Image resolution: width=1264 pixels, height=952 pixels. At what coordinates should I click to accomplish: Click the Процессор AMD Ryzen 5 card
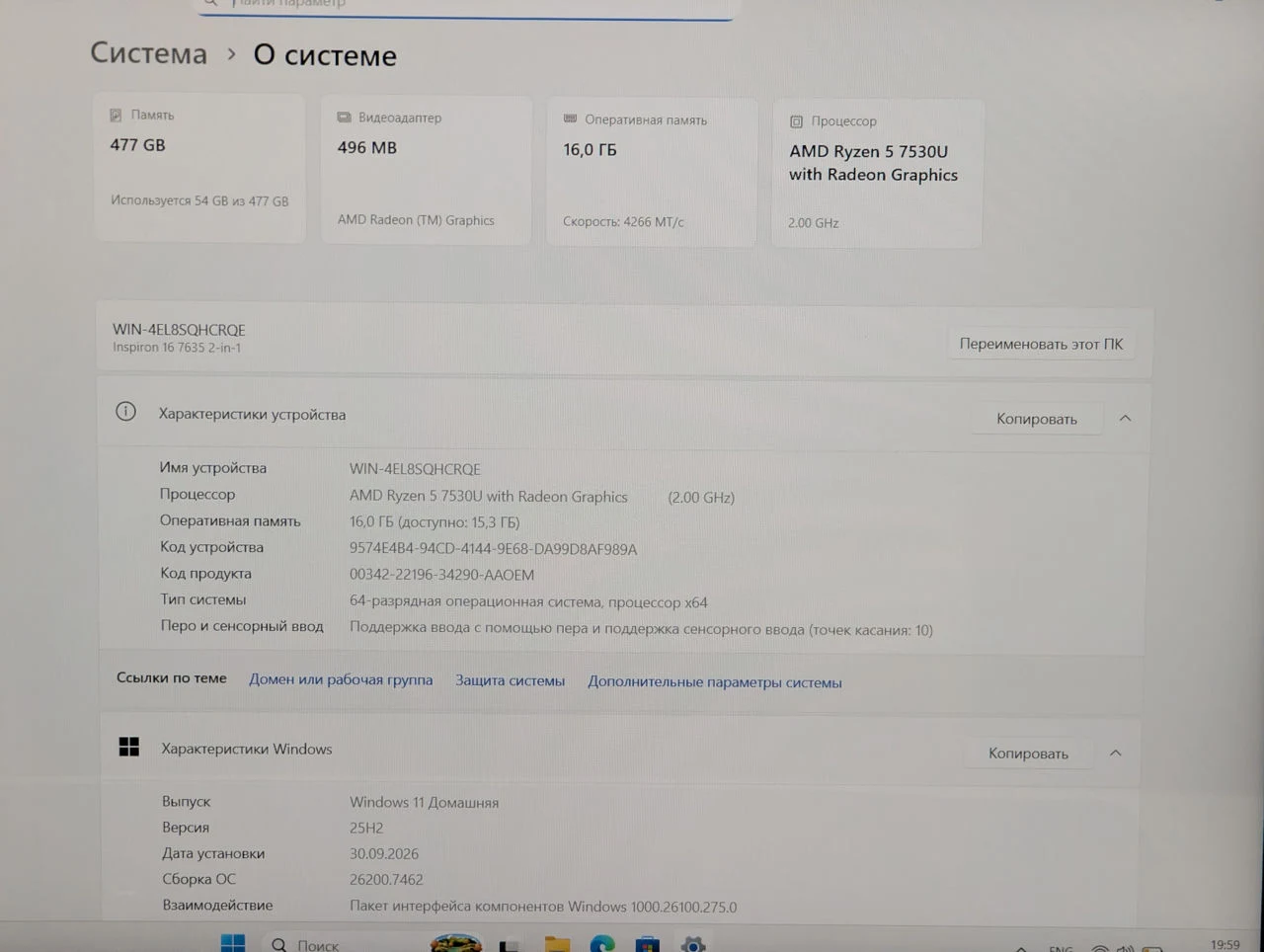(x=877, y=174)
